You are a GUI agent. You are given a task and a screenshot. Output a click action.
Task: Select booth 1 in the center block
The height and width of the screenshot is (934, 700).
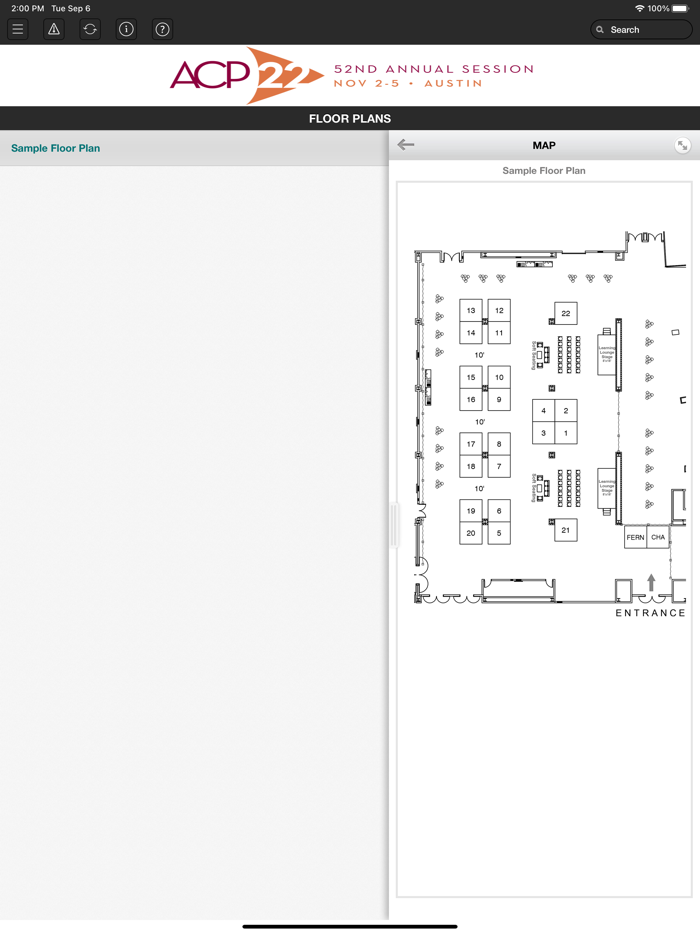pyautogui.click(x=566, y=433)
